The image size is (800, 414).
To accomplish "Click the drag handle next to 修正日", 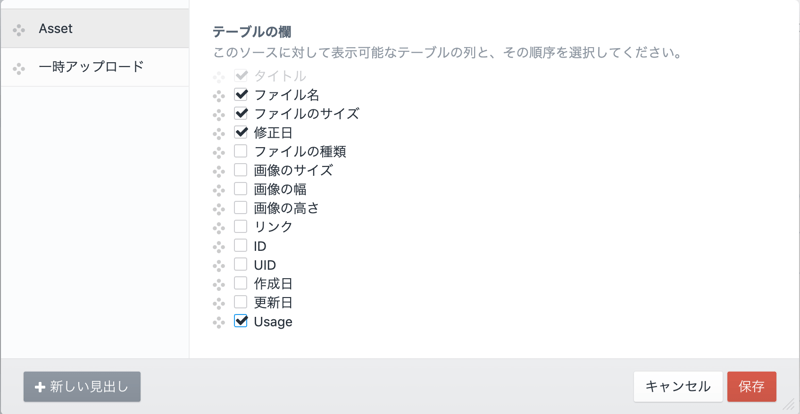I will click(219, 133).
